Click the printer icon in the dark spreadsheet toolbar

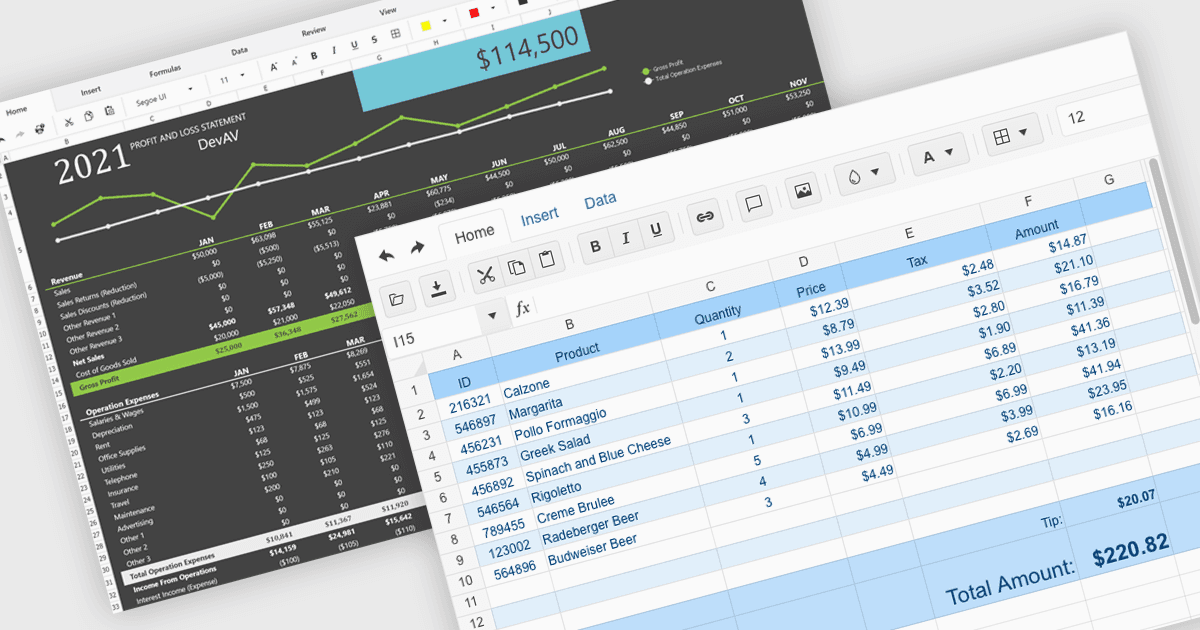click(x=39, y=130)
